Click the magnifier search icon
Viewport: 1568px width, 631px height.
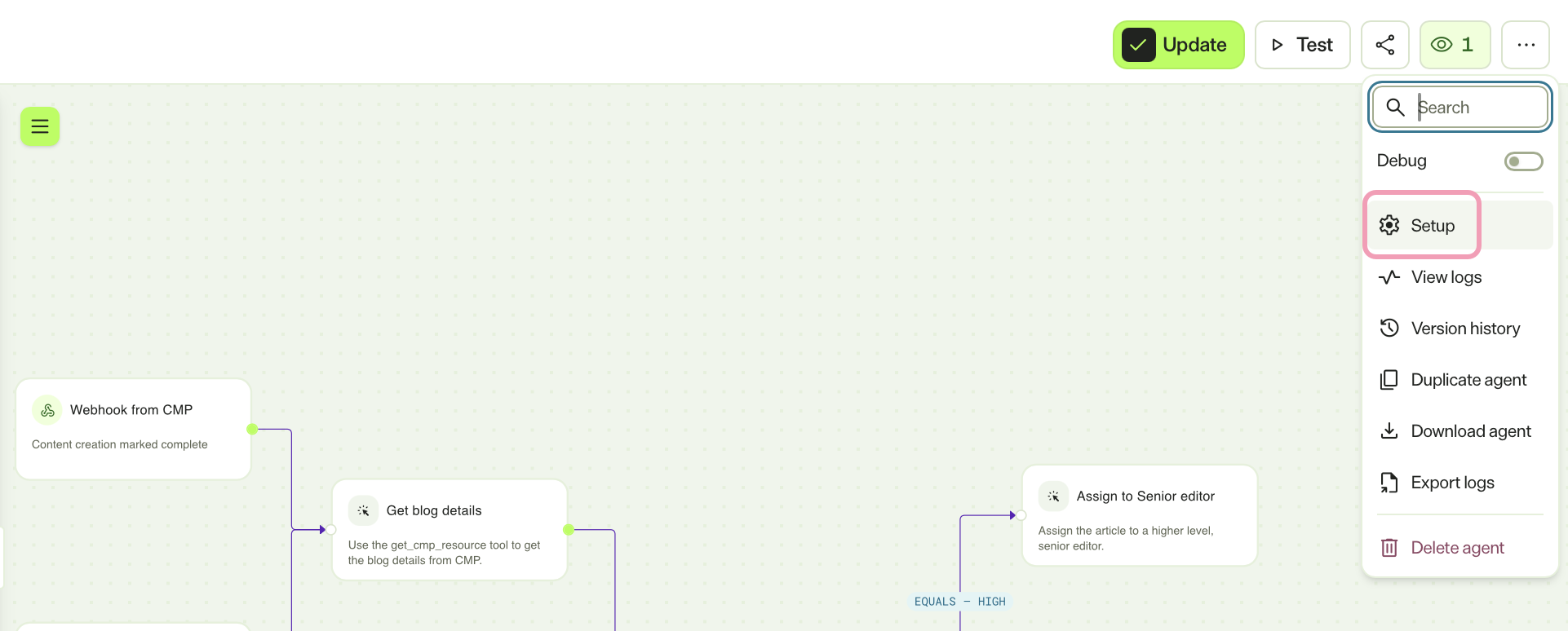[x=1395, y=108]
